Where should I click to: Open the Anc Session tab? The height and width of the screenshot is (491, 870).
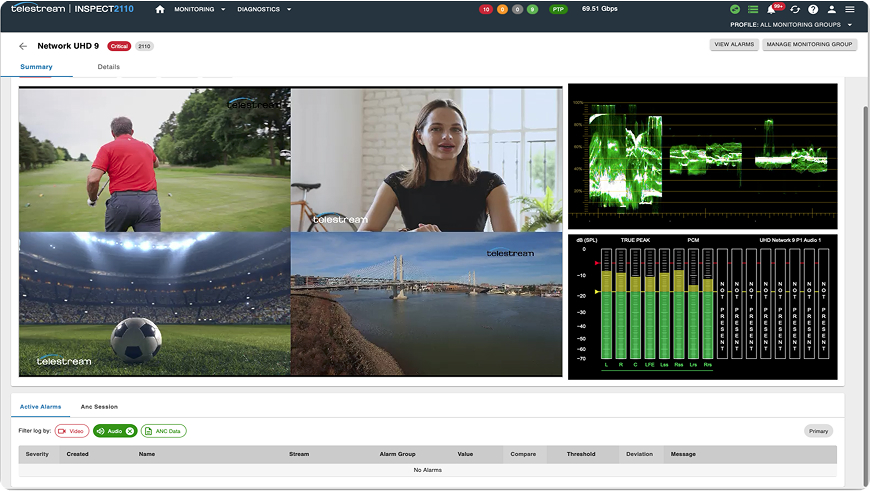tap(99, 407)
